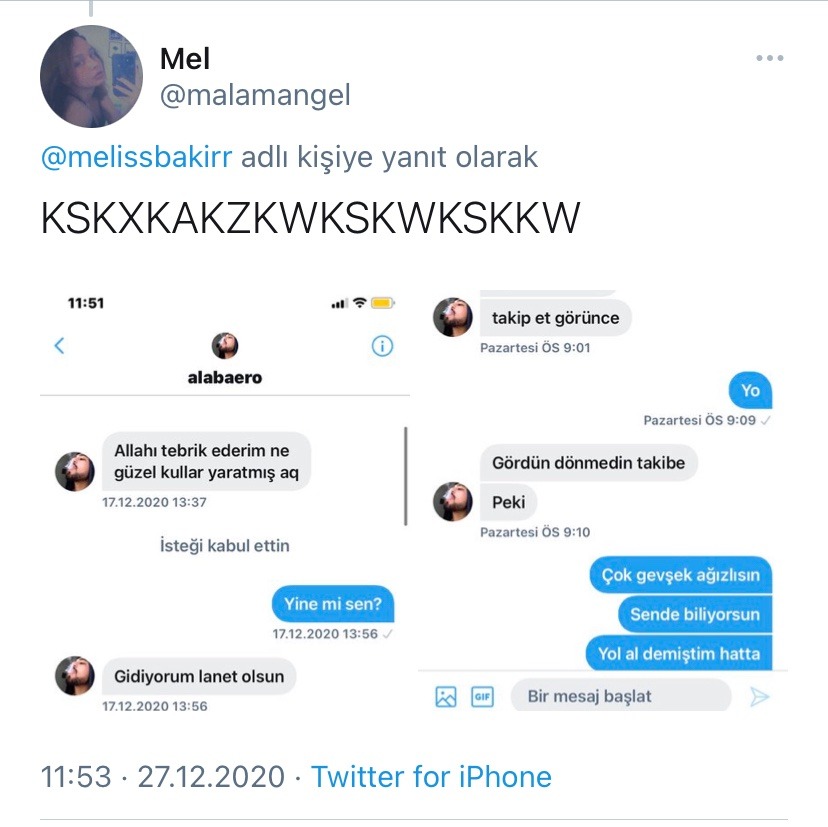Image resolution: width=828 pixels, height=827 pixels.
Task: Attach a photo using the image icon
Action: pyautogui.click(x=446, y=697)
